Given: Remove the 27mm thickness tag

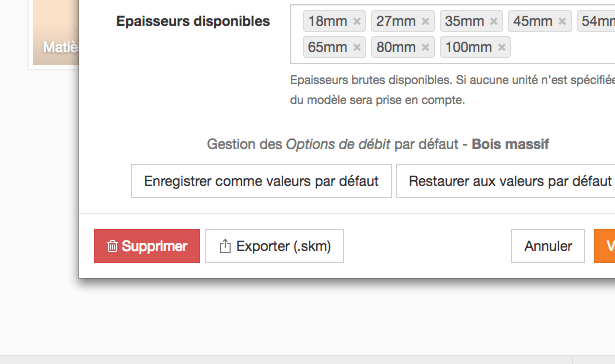Looking at the screenshot, I should pos(425,21).
